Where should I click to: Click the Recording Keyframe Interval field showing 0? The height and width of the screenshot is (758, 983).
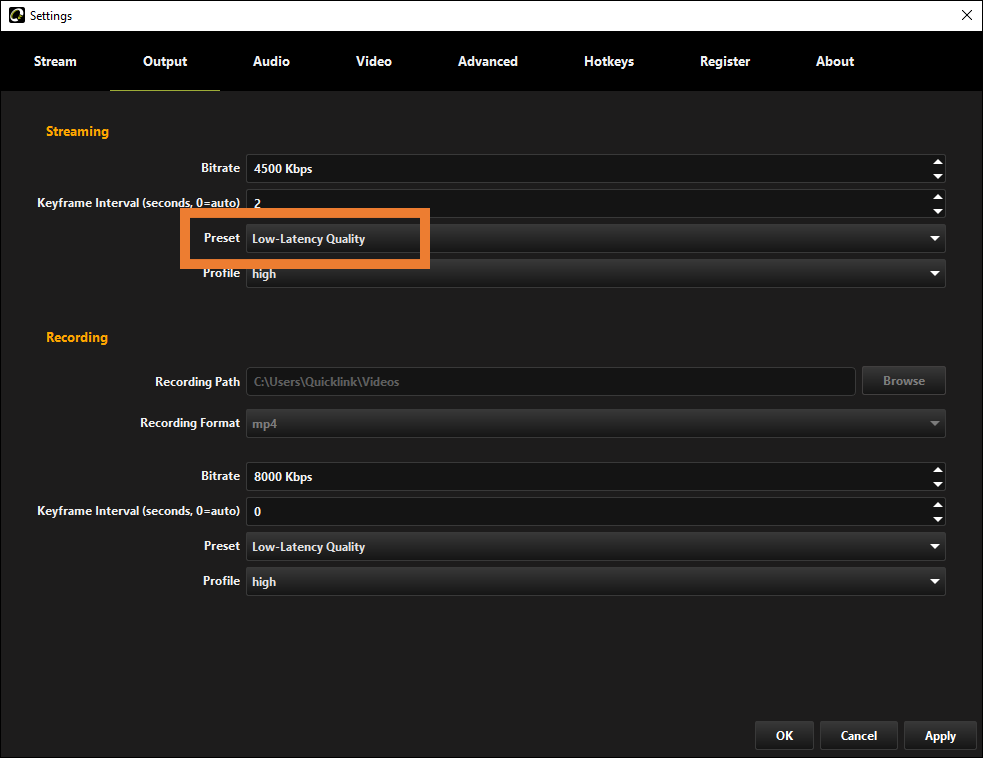tap(596, 512)
